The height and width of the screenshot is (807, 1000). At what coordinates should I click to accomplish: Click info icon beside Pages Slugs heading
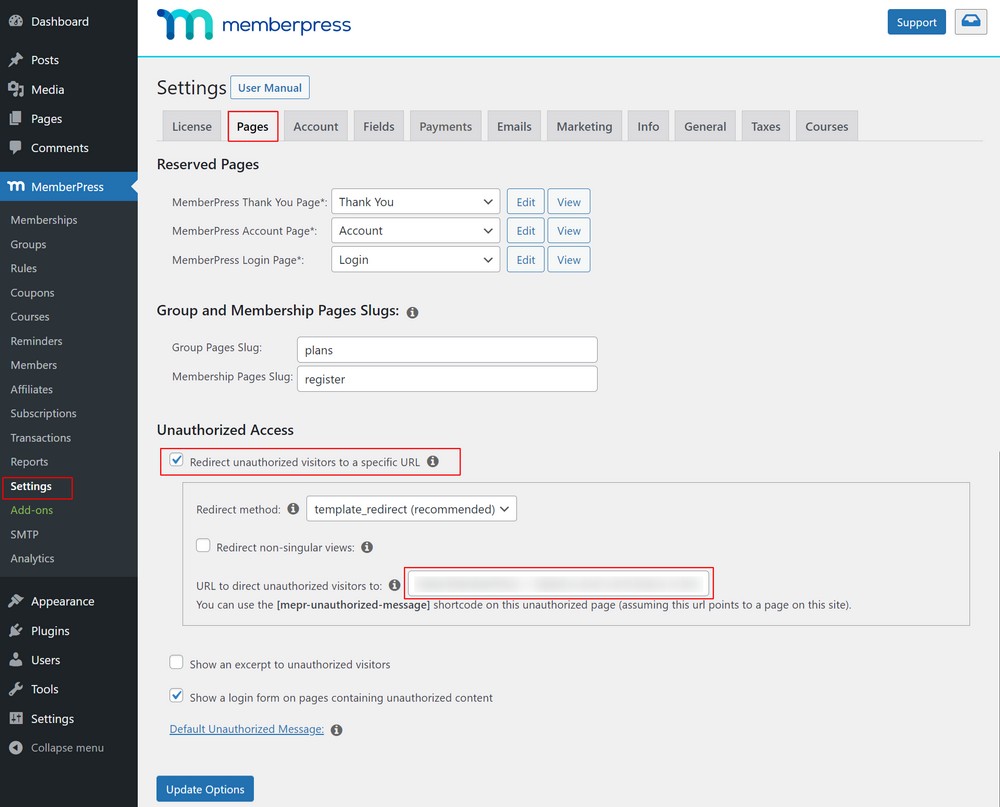pos(413,312)
